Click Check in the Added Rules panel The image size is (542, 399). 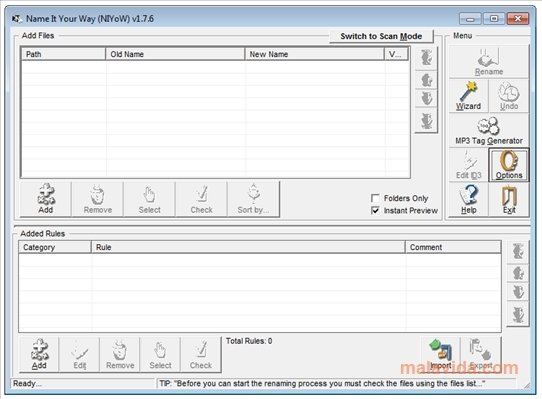[x=200, y=355]
